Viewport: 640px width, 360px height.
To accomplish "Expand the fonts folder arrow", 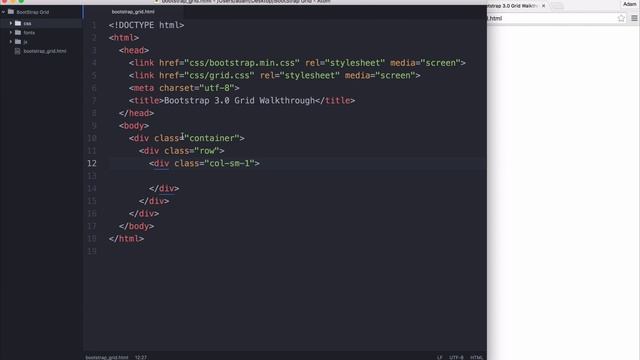I will [x=11, y=33].
